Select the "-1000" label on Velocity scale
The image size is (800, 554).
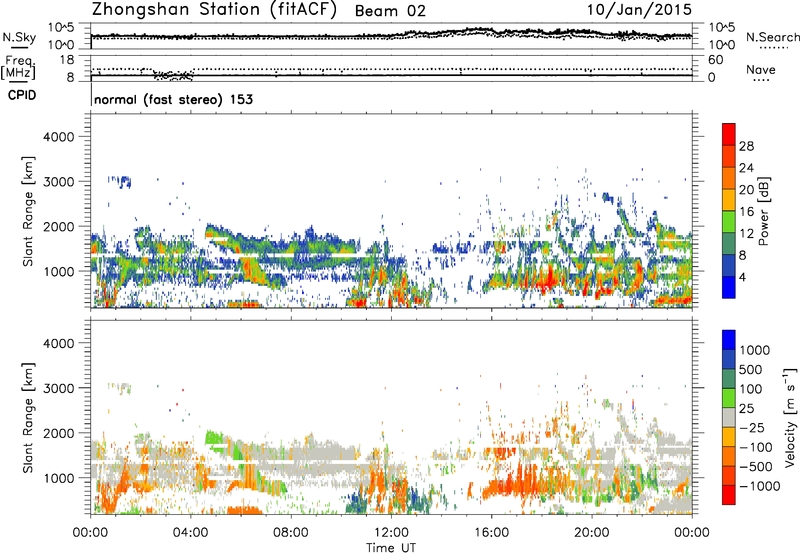coord(759,486)
